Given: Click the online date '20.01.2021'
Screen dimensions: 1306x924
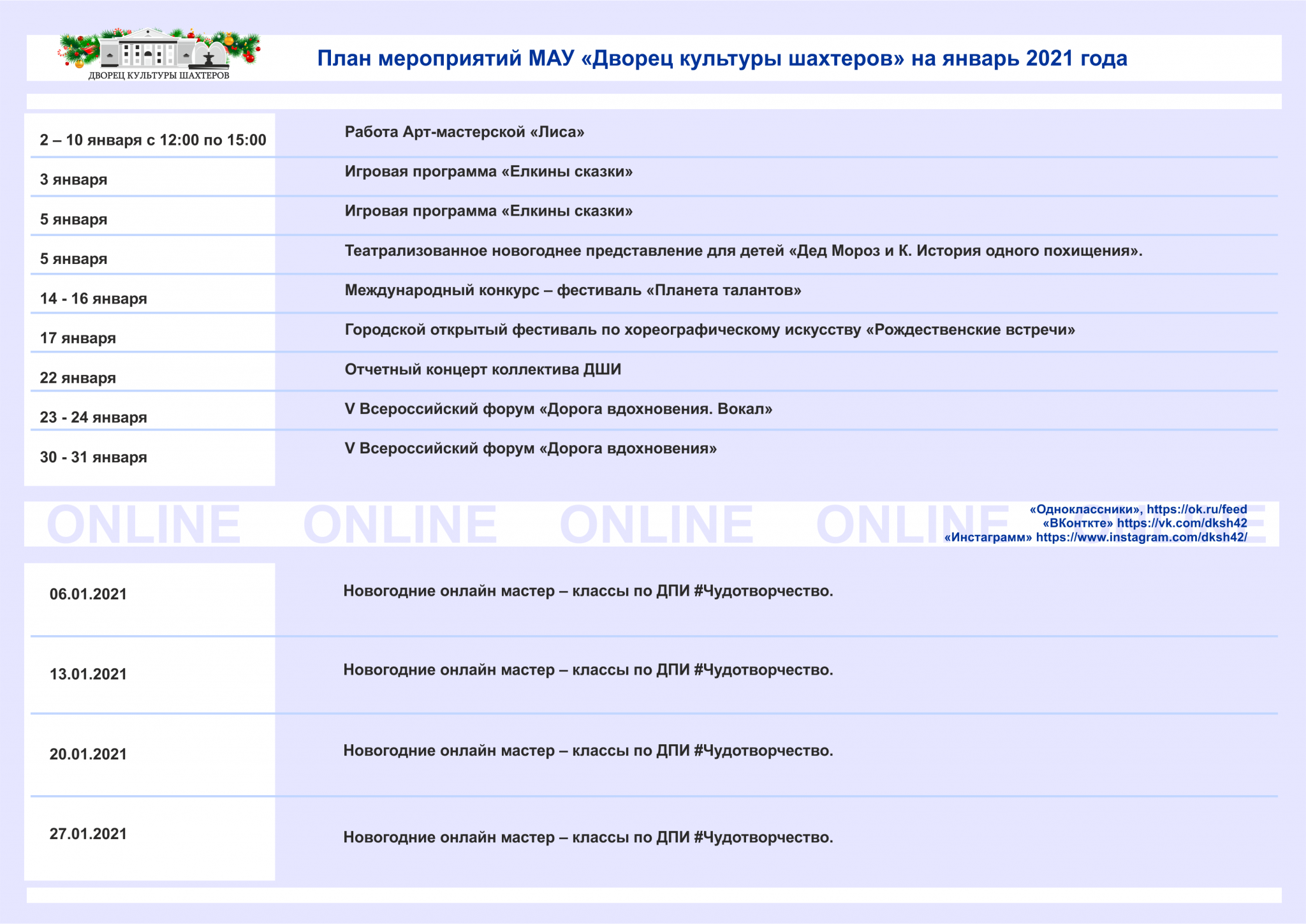Looking at the screenshot, I should click(88, 754).
